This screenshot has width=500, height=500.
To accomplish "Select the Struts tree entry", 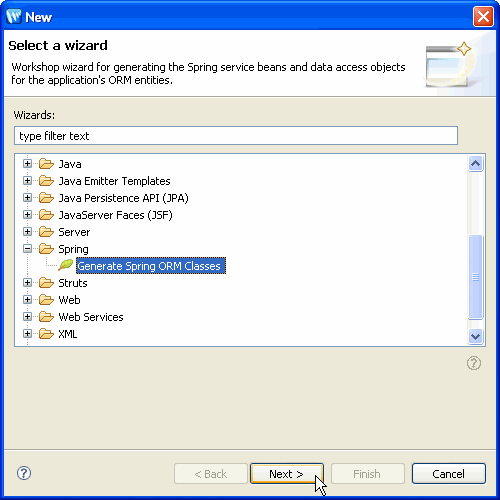I will click(73, 283).
